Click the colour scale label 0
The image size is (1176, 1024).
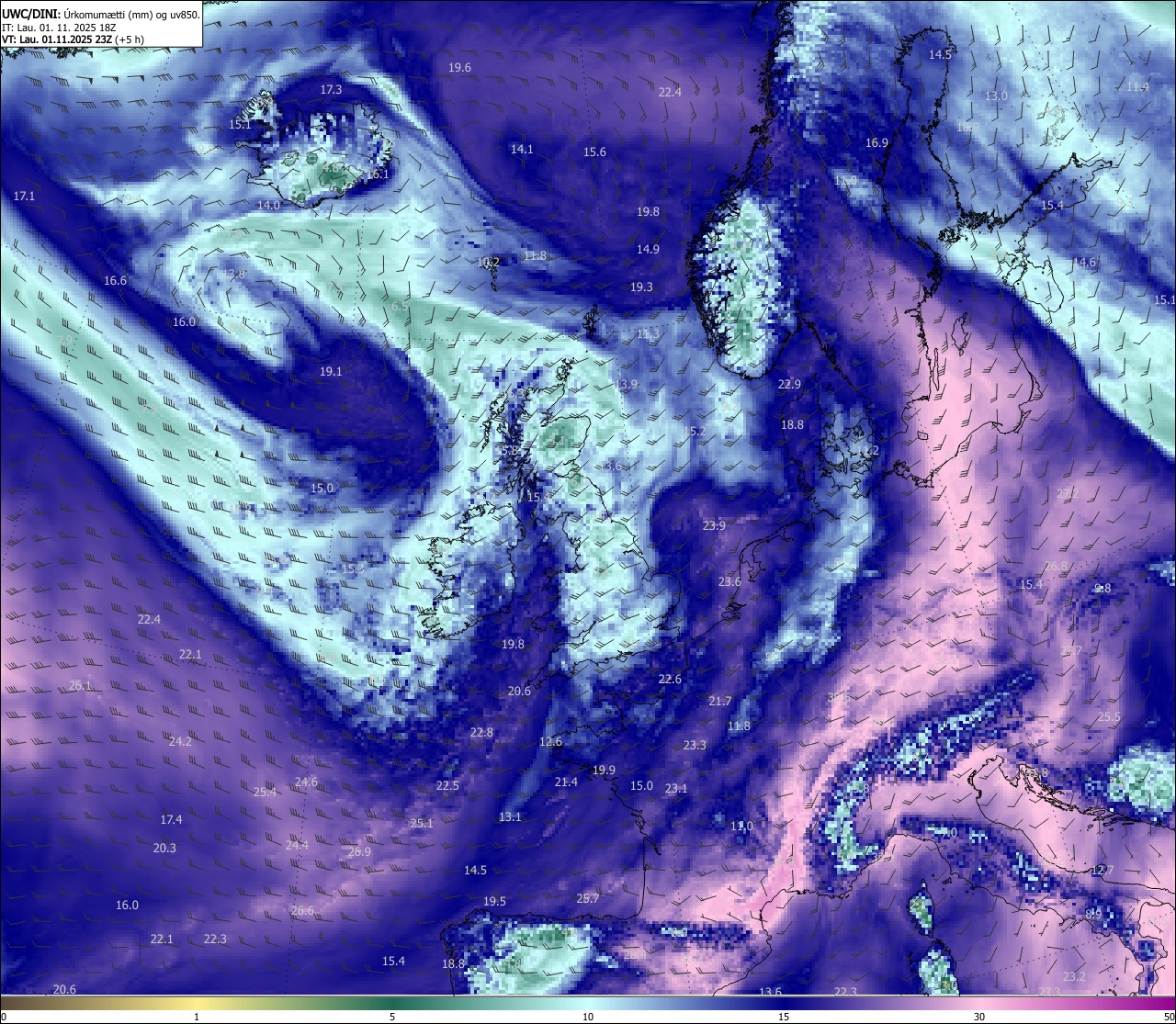[4, 1017]
